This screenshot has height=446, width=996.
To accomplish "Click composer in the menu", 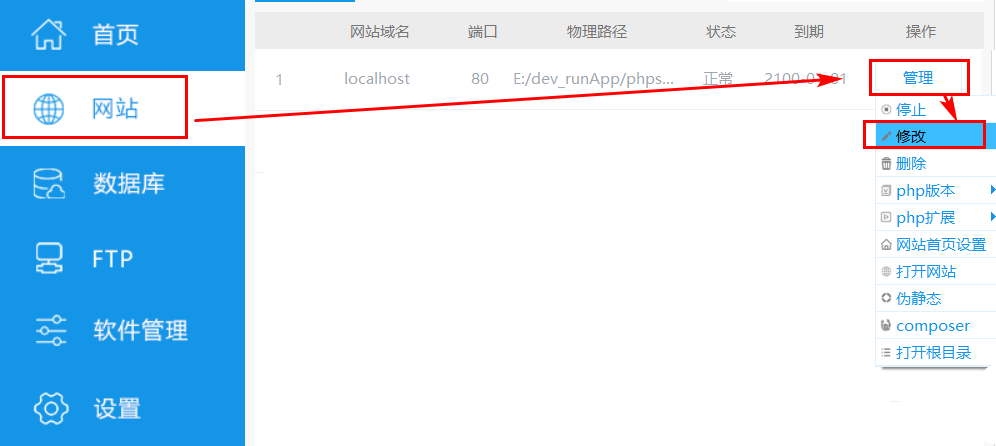I will pyautogui.click(x=935, y=326).
